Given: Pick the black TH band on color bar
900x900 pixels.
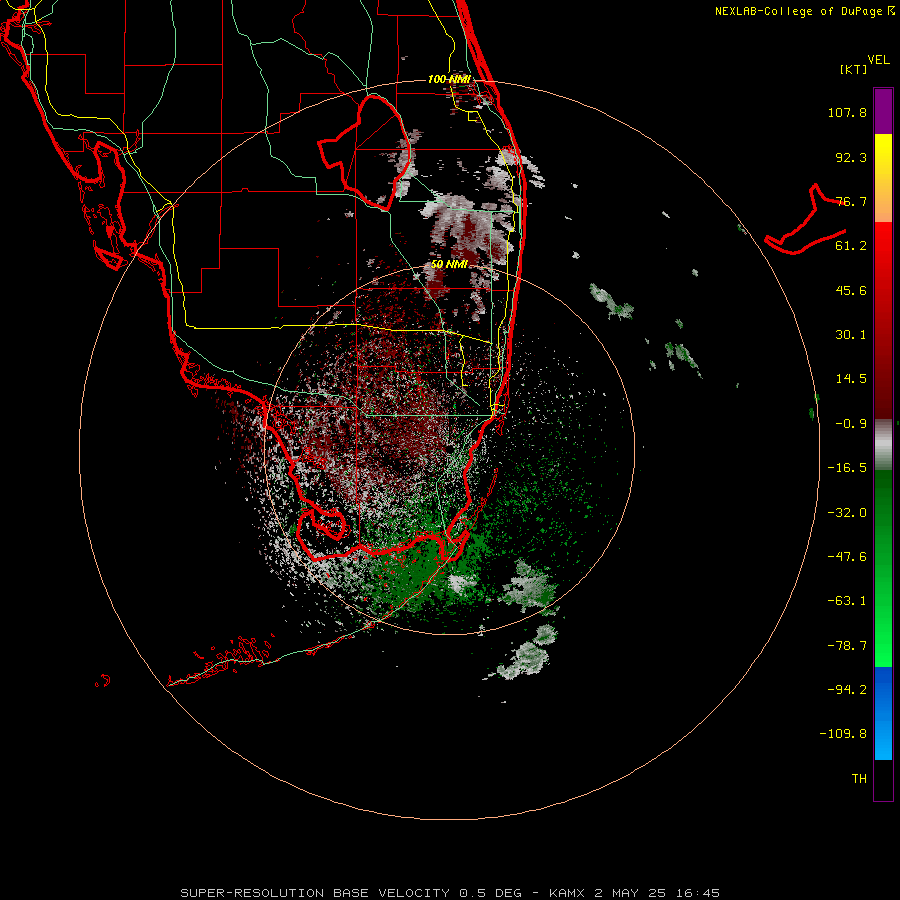Looking at the screenshot, I should tap(883, 779).
